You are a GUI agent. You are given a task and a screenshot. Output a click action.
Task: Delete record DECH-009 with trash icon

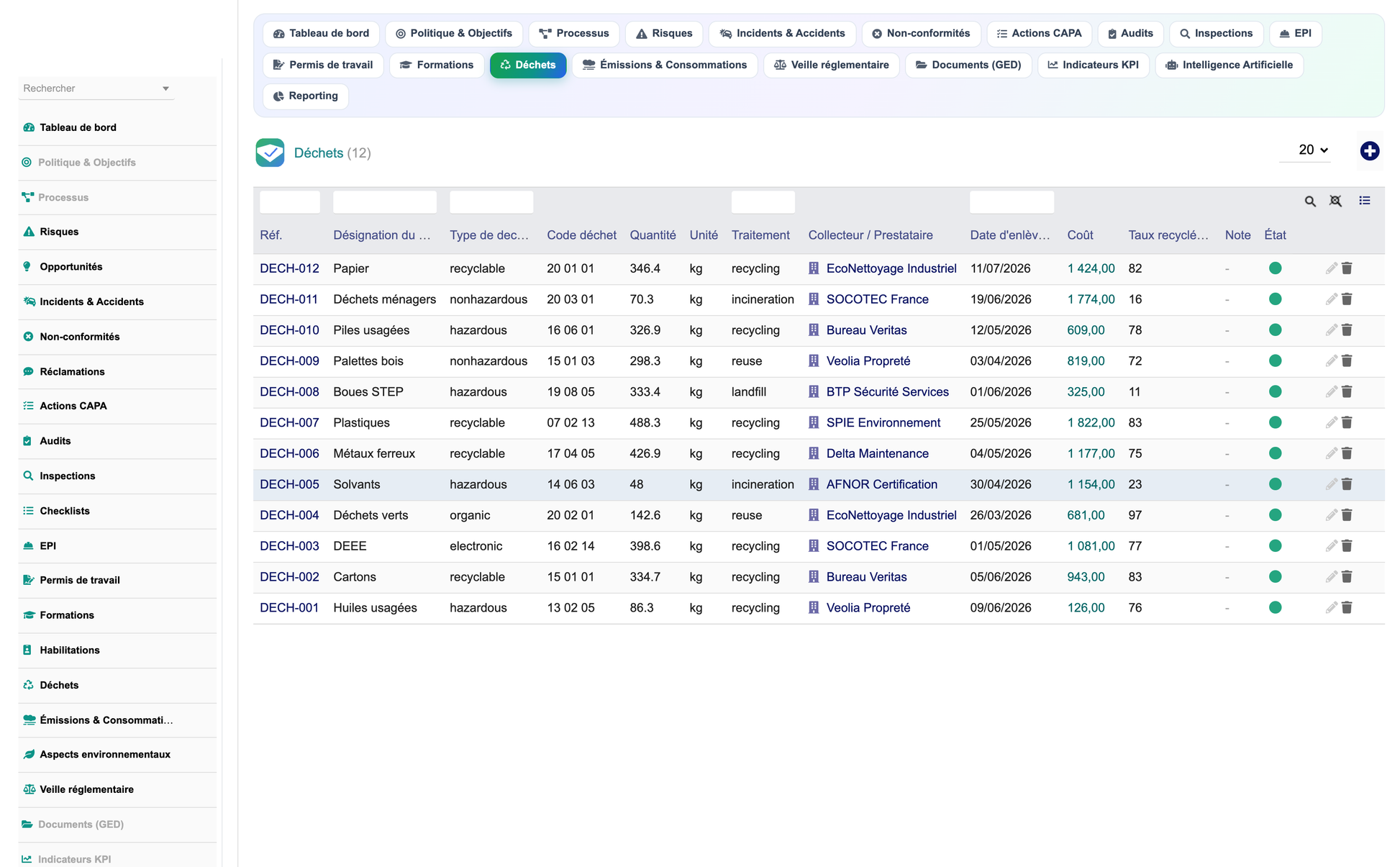1347,361
